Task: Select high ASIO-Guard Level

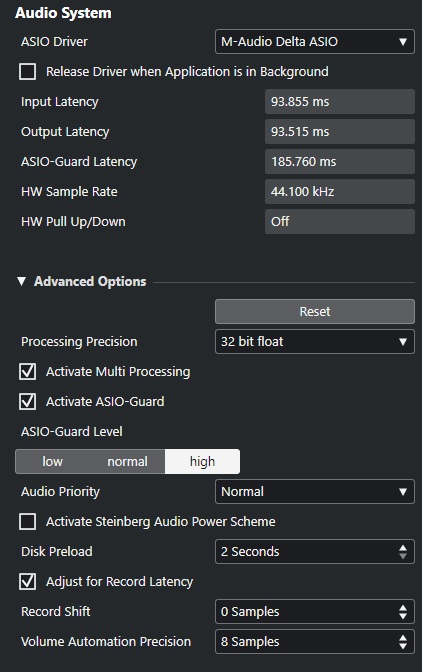Action: click(202, 462)
